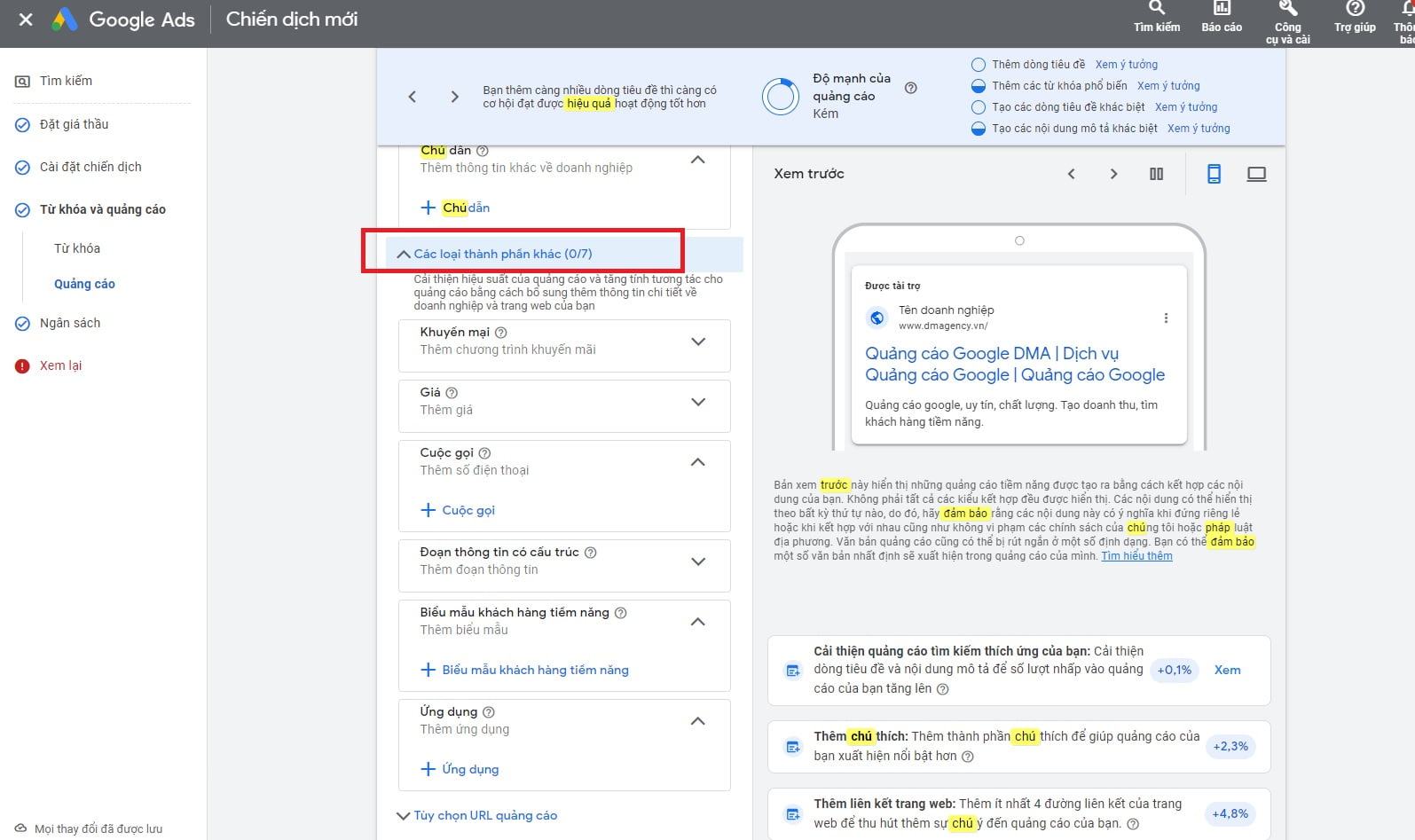Go to previous tip with left arrow in banner
Image resolution: width=1415 pixels, height=840 pixels.
tap(413, 97)
